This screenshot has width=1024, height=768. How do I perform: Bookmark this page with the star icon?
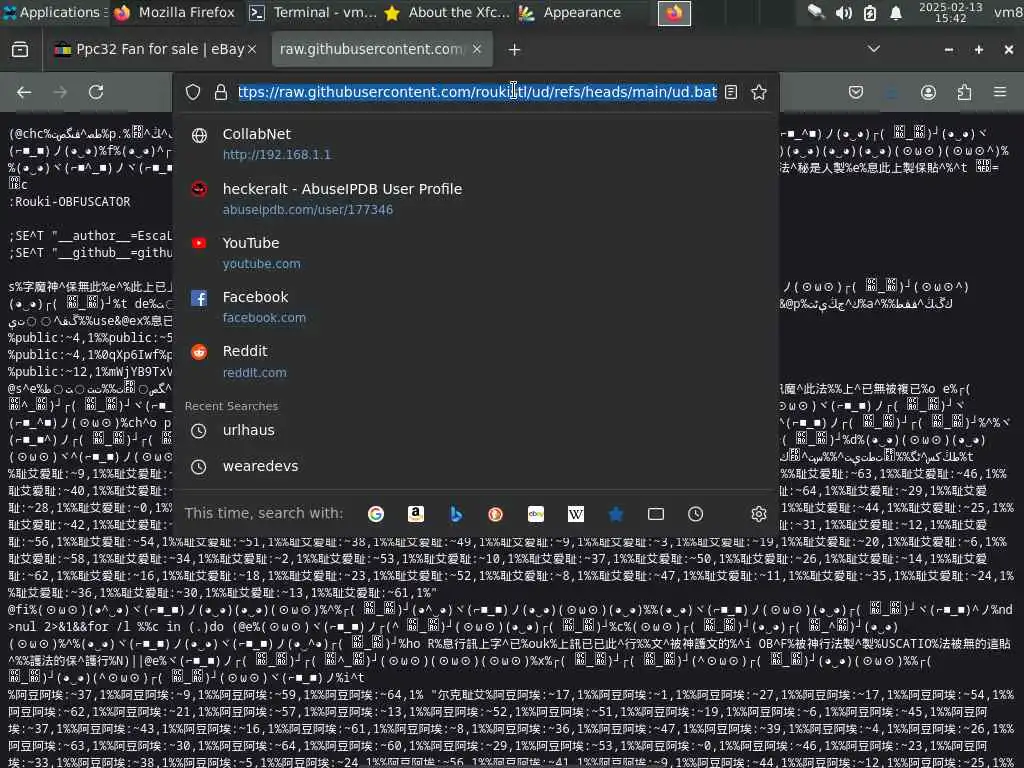[x=758, y=92]
